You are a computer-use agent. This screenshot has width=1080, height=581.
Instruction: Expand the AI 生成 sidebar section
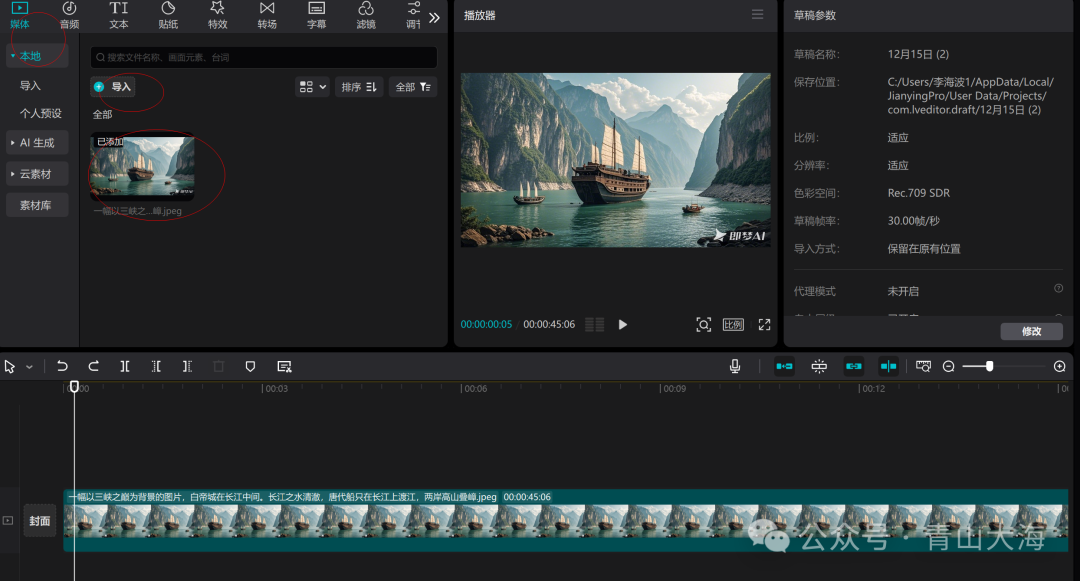(37, 143)
